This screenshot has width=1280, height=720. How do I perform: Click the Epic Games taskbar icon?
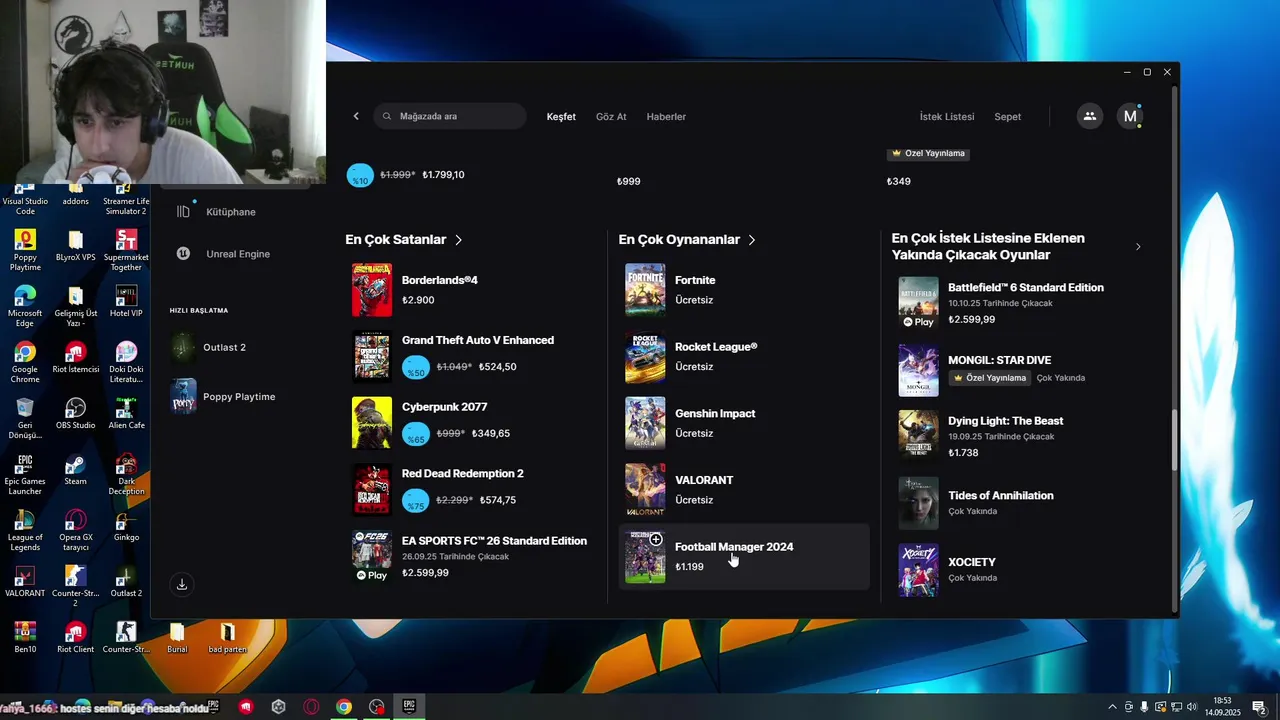click(x=409, y=707)
